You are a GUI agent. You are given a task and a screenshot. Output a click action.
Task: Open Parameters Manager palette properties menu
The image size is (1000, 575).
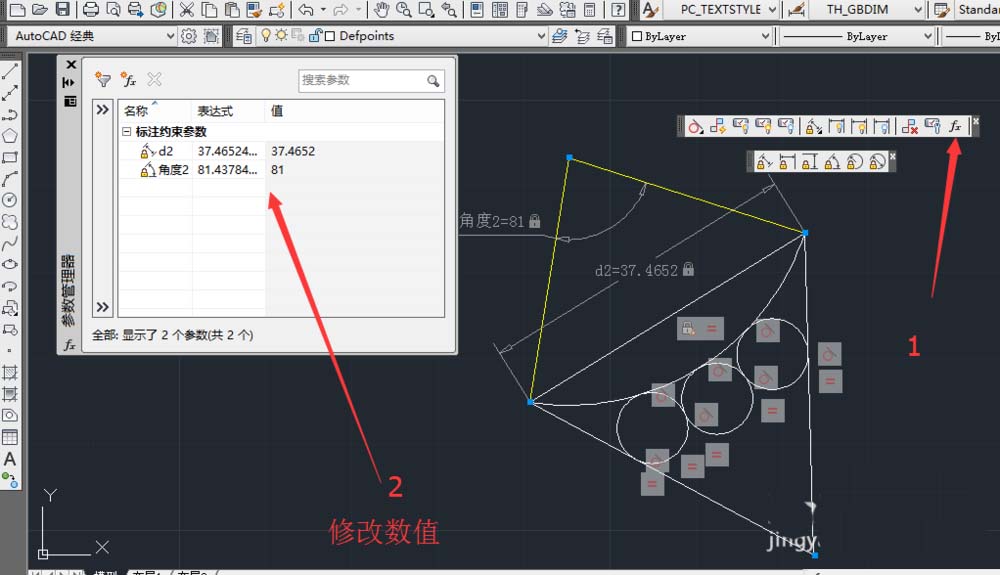click(70, 101)
